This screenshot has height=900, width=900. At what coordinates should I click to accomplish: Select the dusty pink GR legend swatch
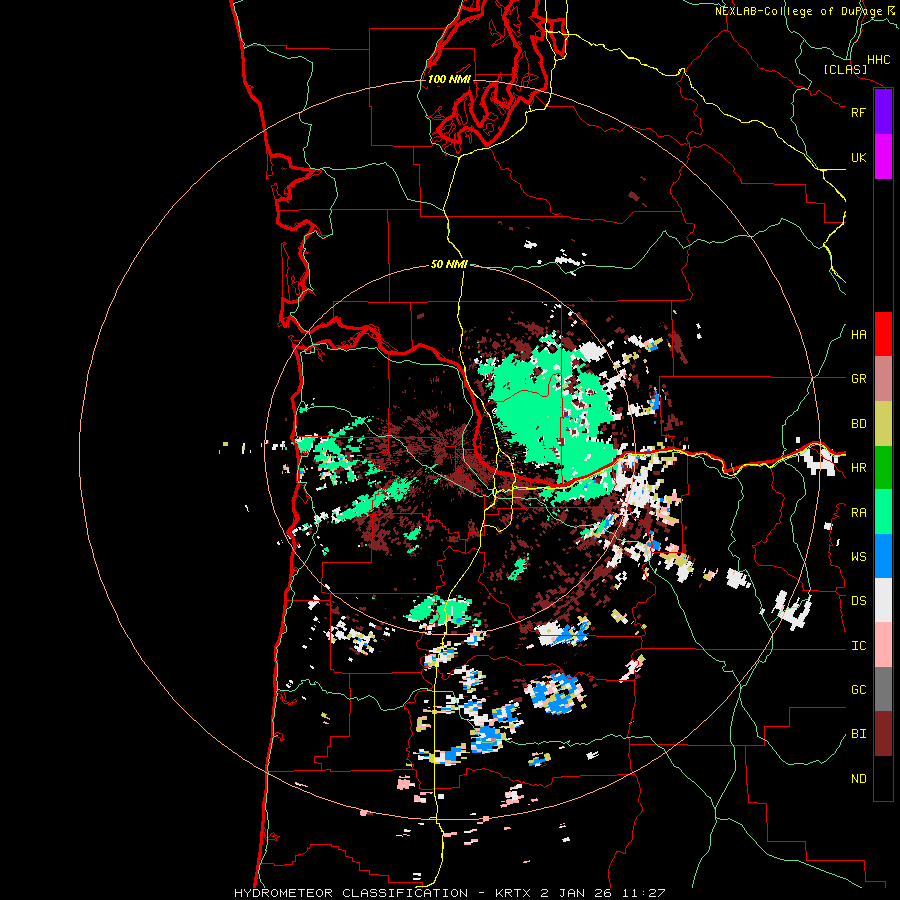coord(883,379)
